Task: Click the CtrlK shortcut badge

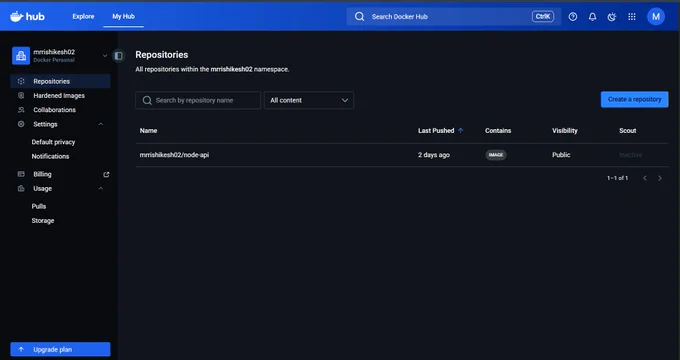Action: (x=543, y=16)
